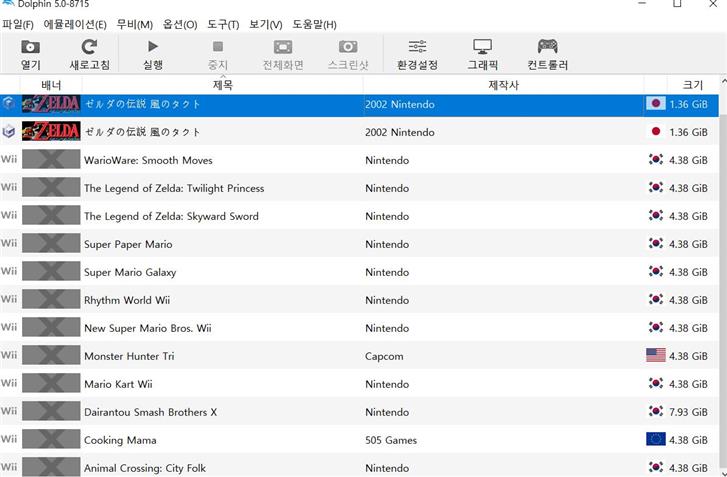Click the 505 Games maker cell

pos(390,440)
